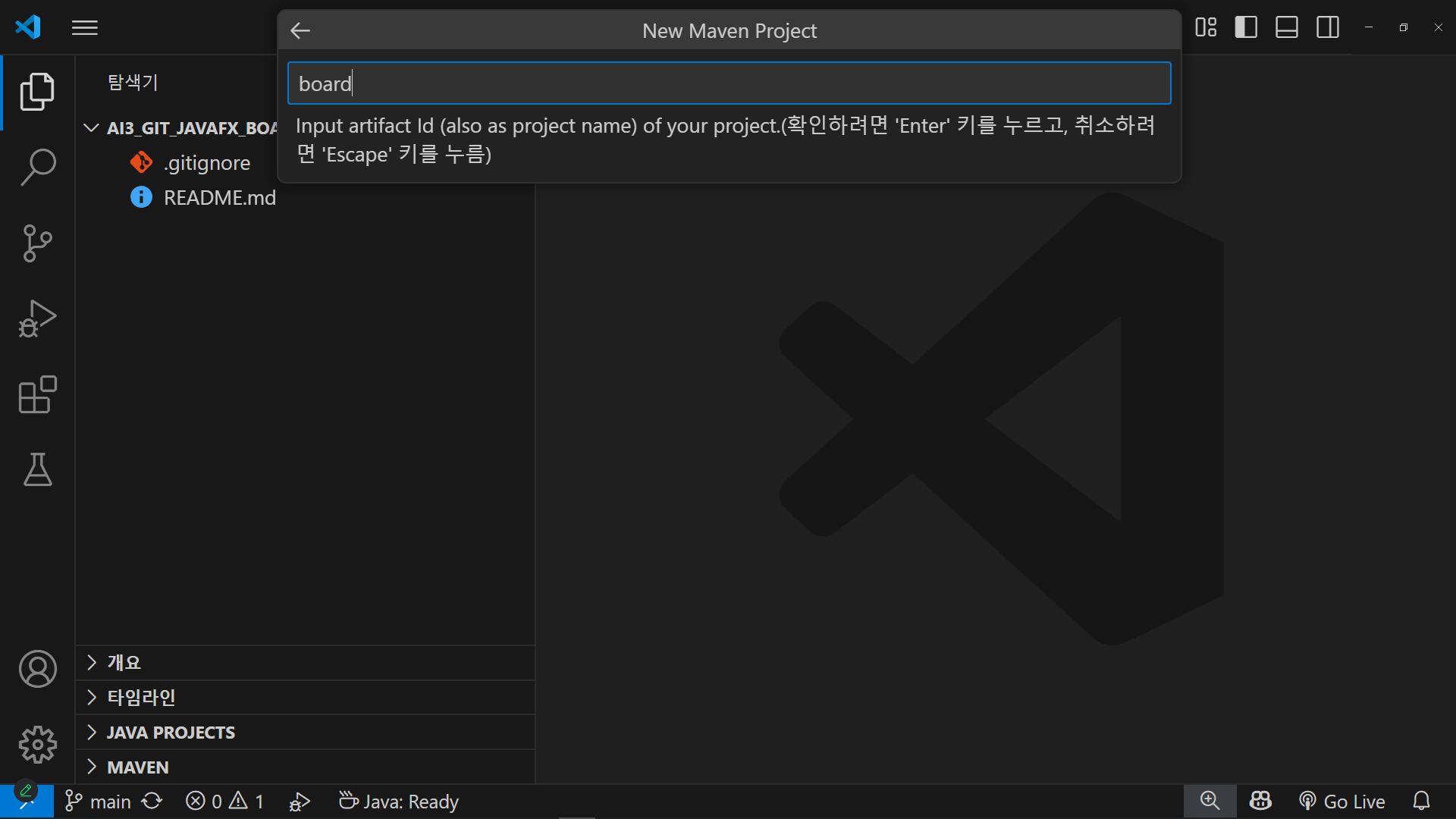Click the VS Code logo icon

pos(28,27)
